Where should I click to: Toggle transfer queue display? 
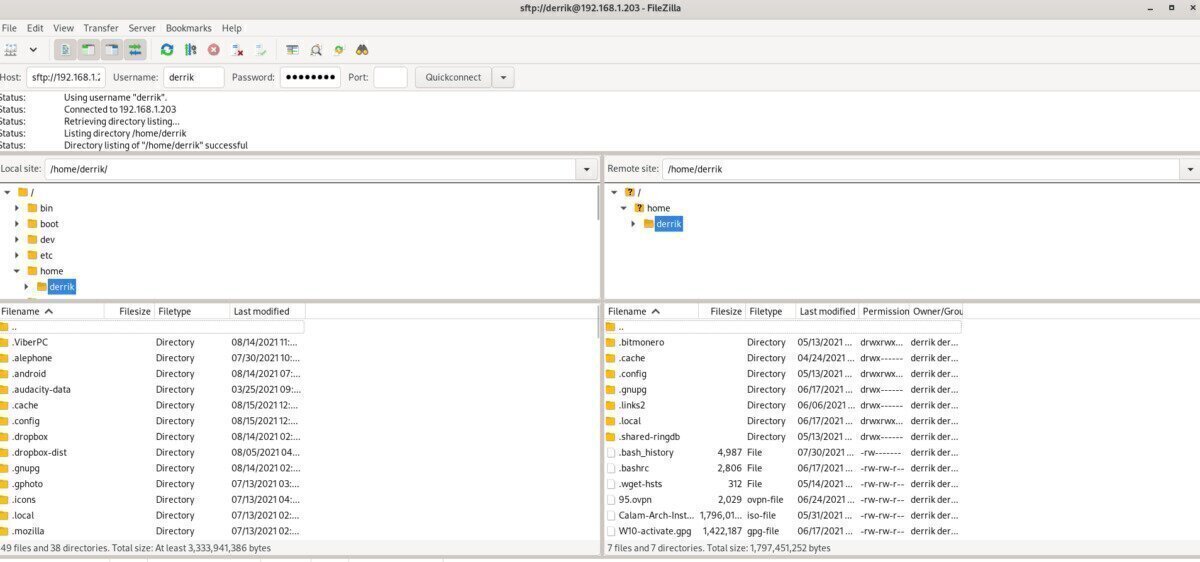tap(135, 49)
